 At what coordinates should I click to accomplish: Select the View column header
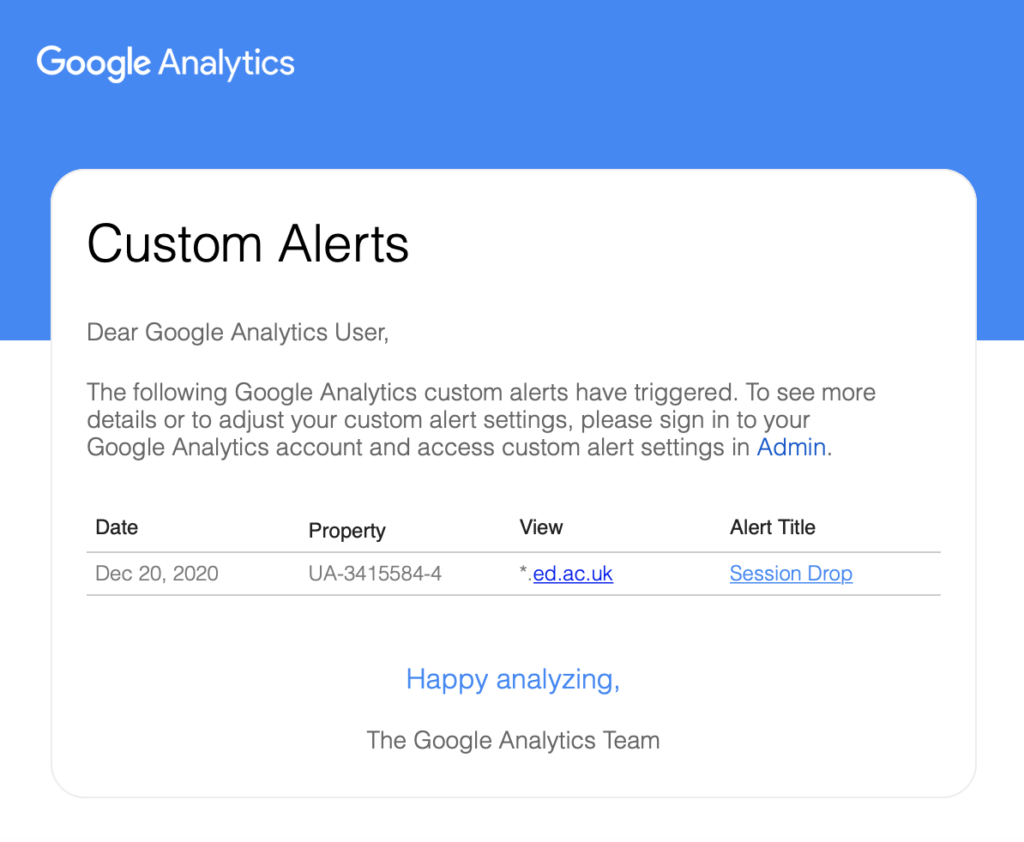(541, 527)
